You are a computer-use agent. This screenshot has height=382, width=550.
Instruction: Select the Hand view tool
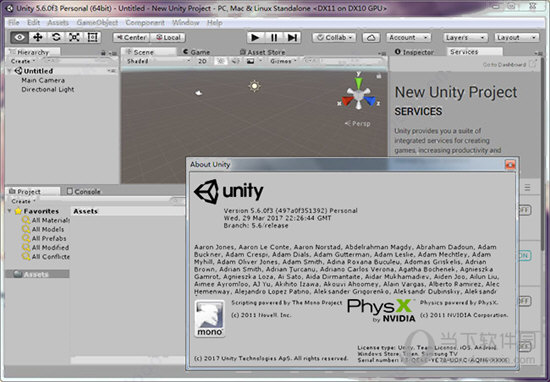tap(20, 37)
